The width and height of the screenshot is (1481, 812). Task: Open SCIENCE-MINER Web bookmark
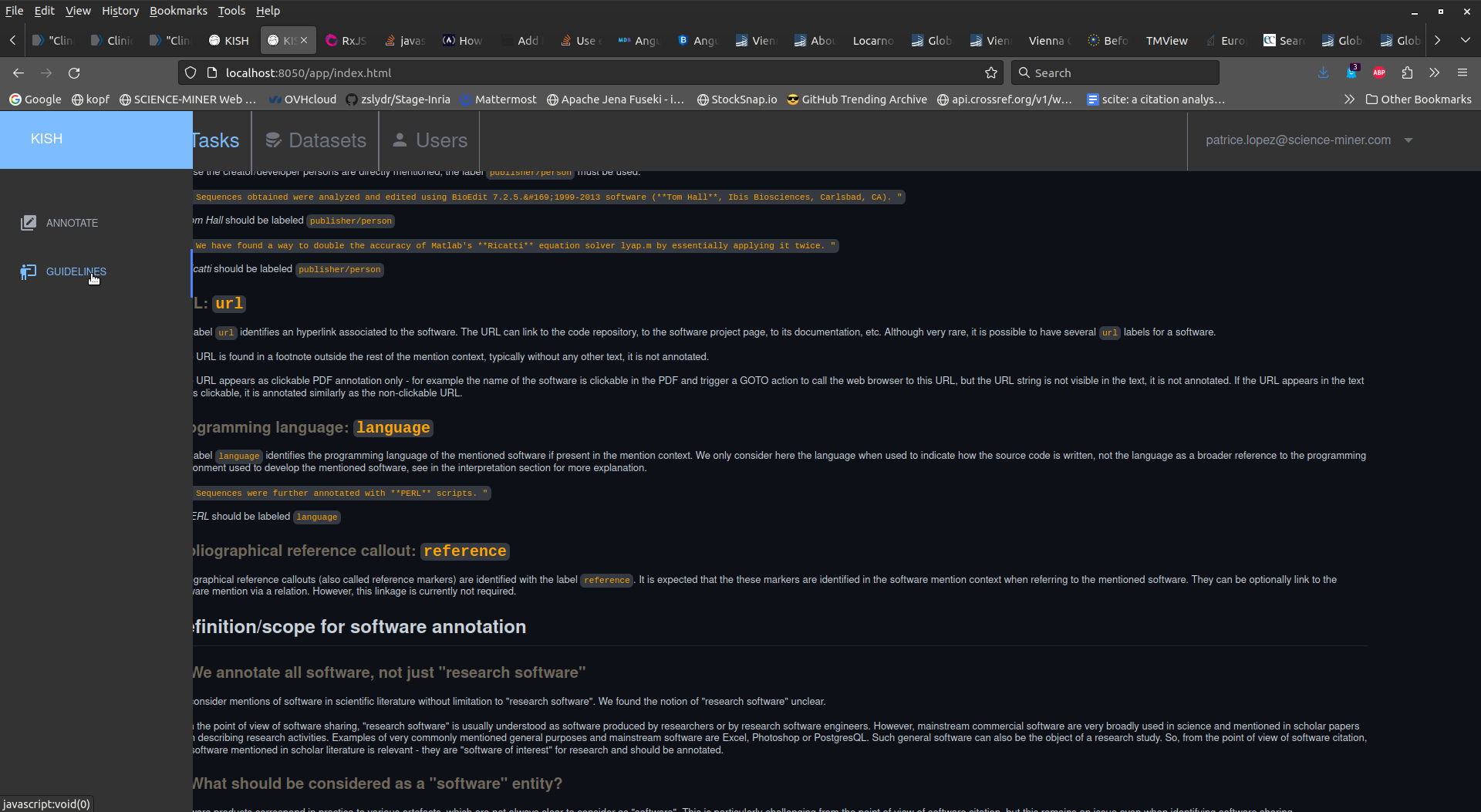pos(188,99)
